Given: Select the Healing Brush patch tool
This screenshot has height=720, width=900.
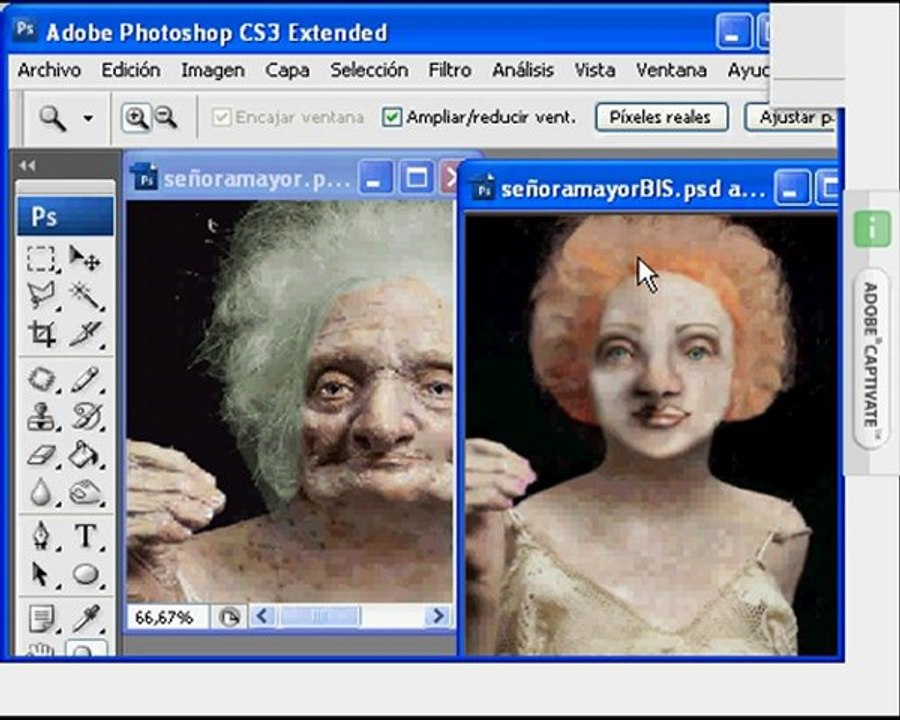Looking at the screenshot, I should pyautogui.click(x=41, y=380).
